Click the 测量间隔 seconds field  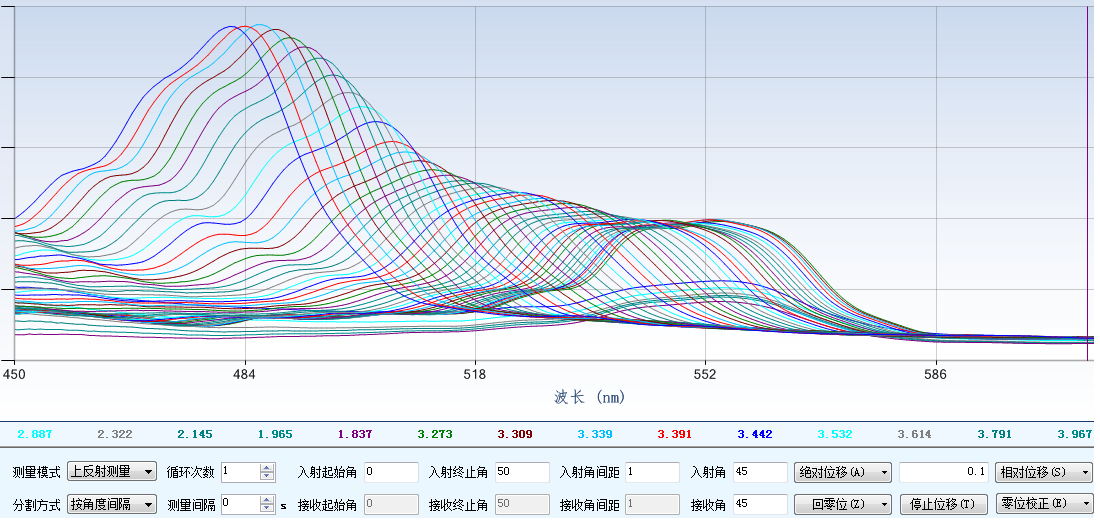241,504
